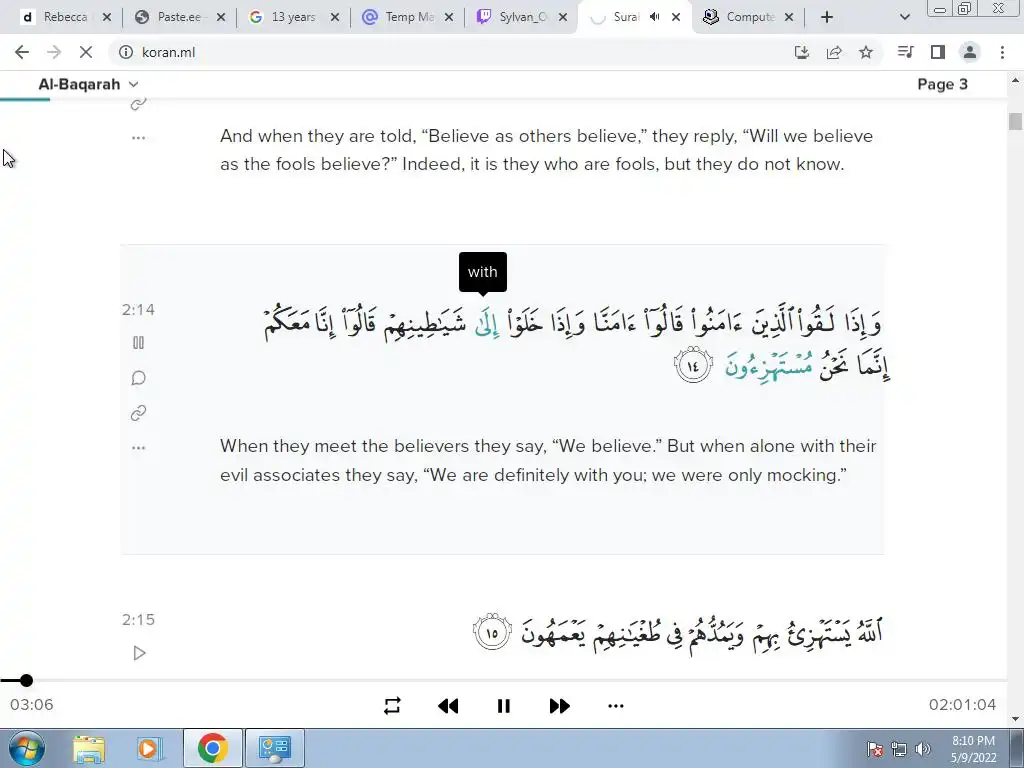Expand Al-Baqarah surah dropdown
Screen dimensions: 1024x768
coord(88,84)
